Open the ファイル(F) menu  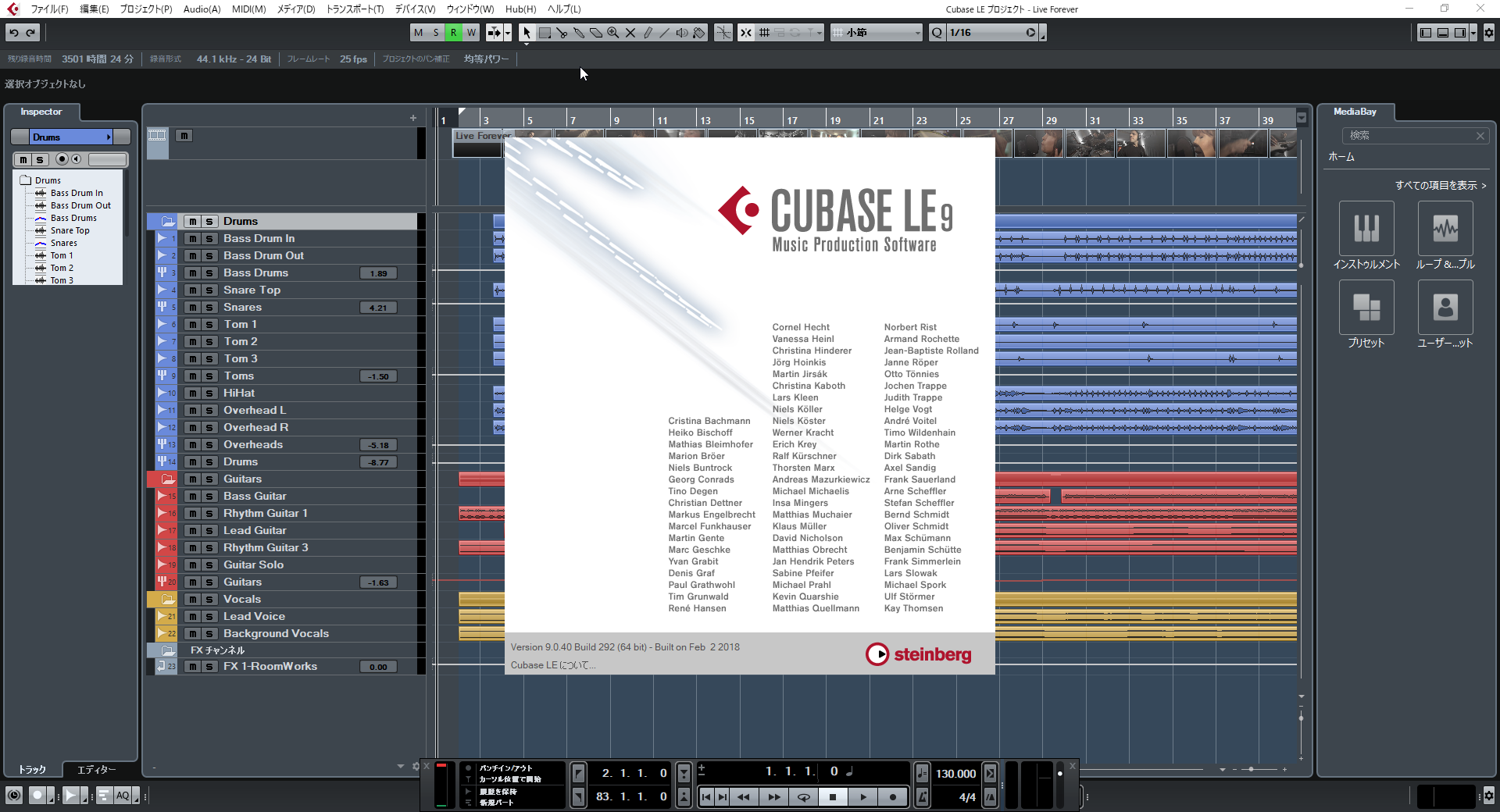point(49,9)
